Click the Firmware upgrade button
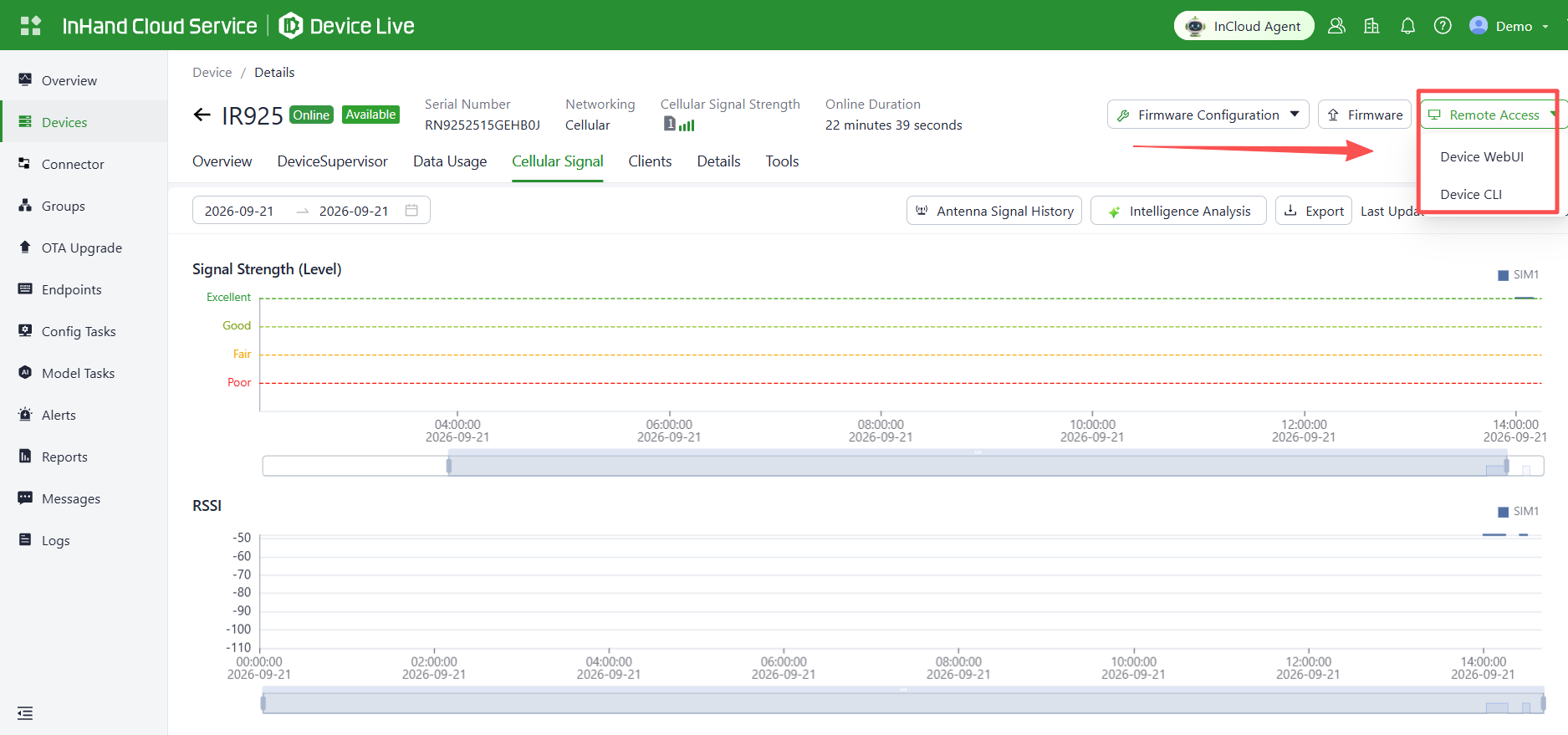 click(1365, 115)
